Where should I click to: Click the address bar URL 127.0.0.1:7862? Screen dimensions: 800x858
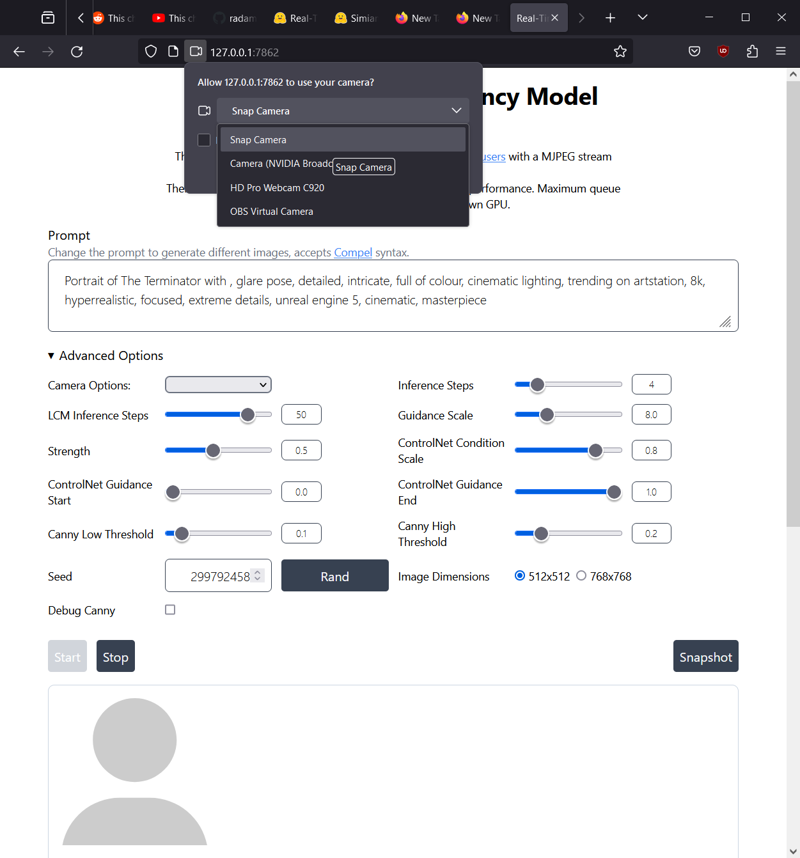tap(245, 52)
